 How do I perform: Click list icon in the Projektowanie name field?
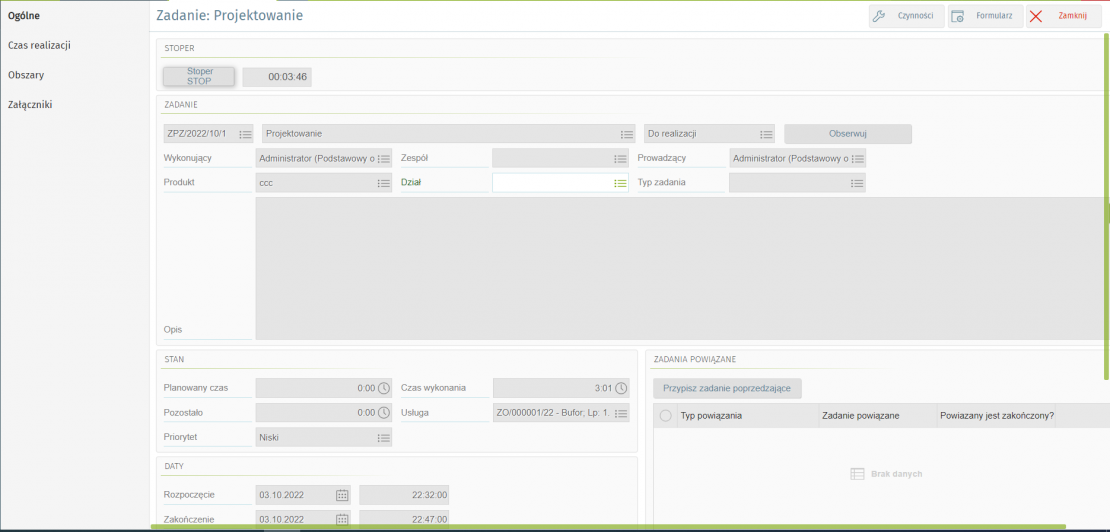pyautogui.click(x=627, y=134)
